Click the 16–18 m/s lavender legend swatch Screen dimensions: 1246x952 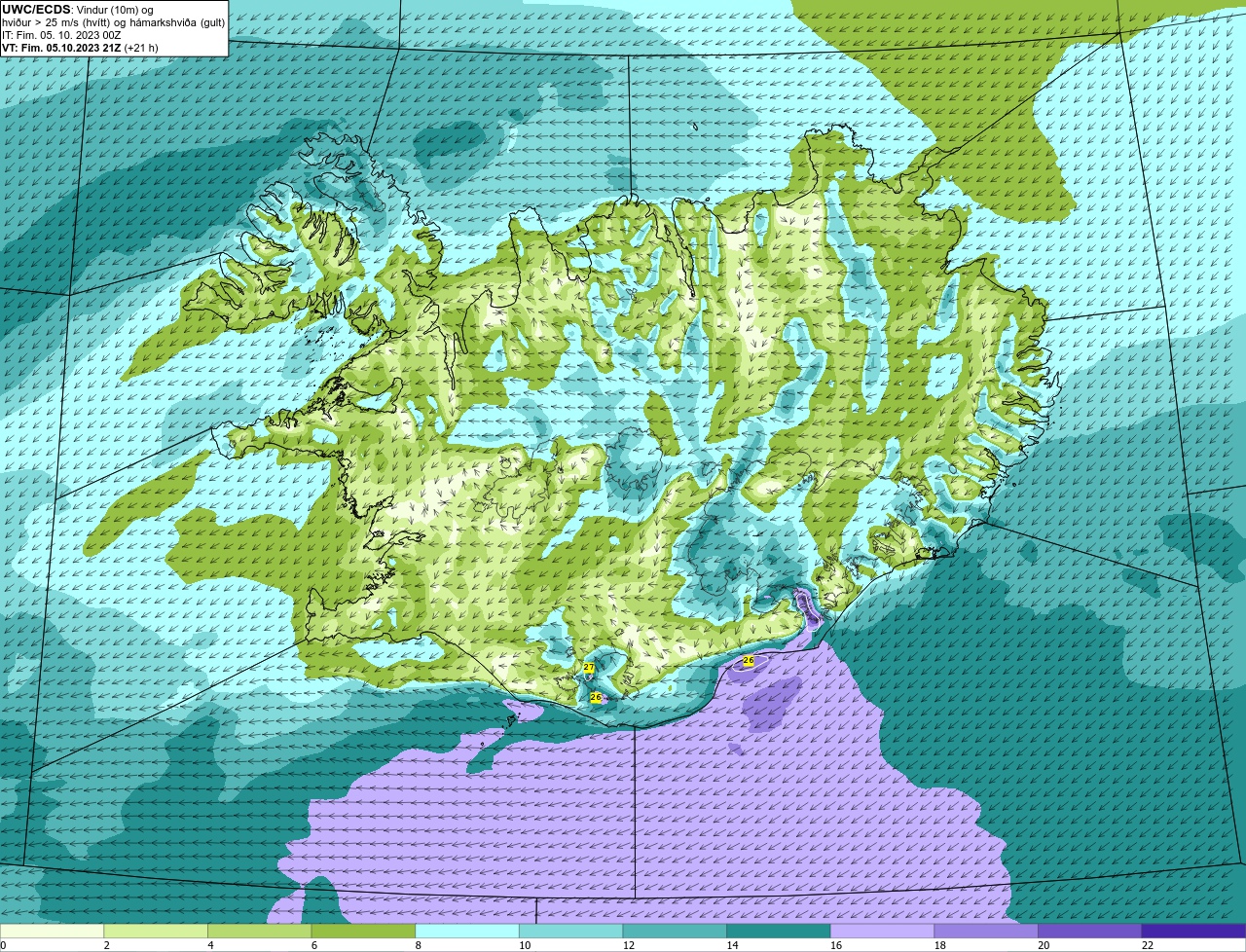[882, 931]
